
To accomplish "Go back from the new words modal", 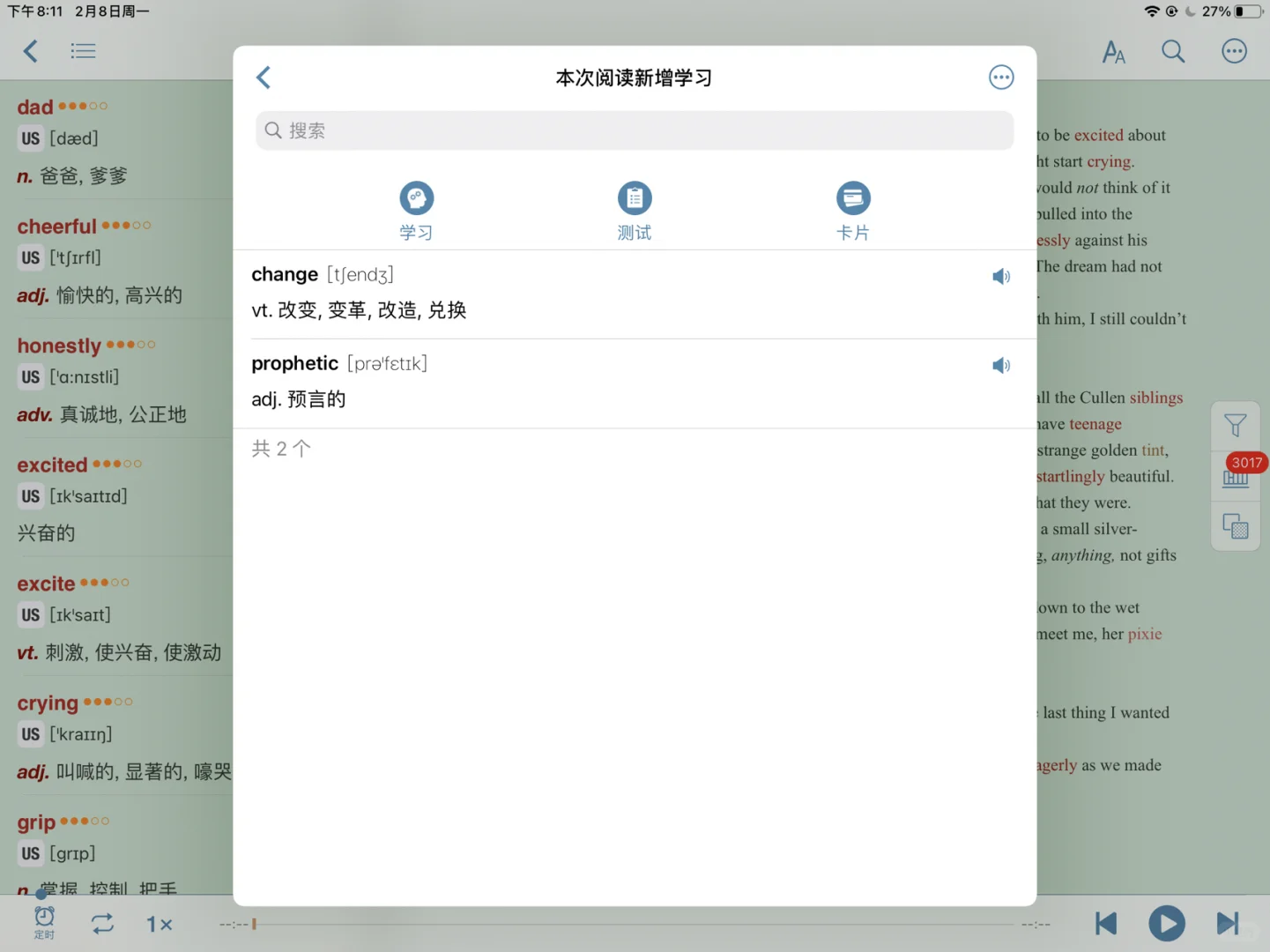I will pos(263,78).
